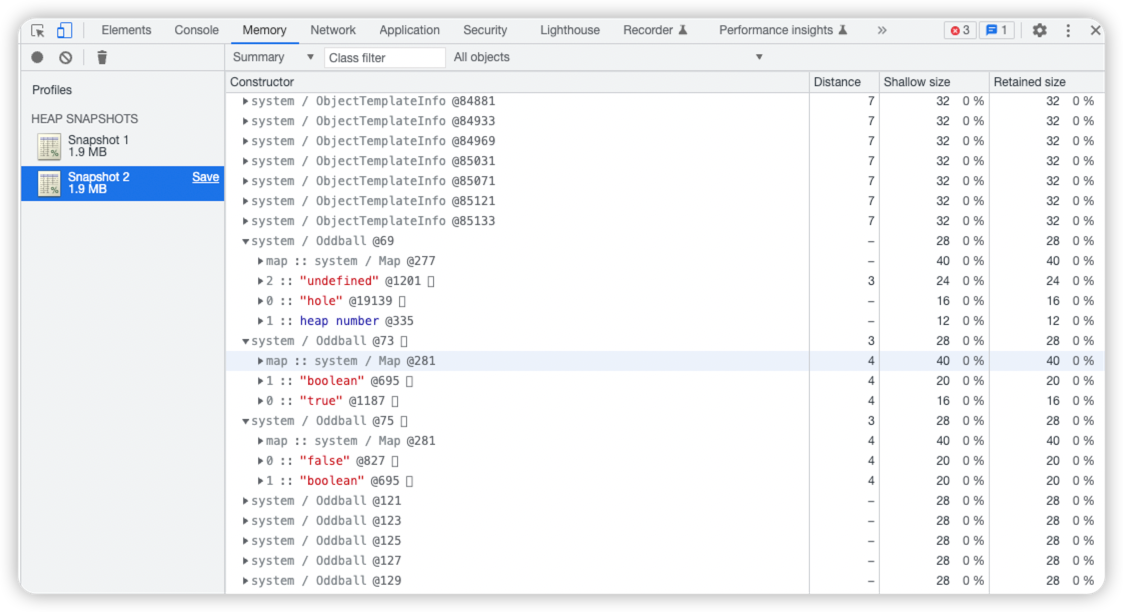Select the inspect element picker icon
Viewport: 1123px width, 612px height.
[38, 30]
